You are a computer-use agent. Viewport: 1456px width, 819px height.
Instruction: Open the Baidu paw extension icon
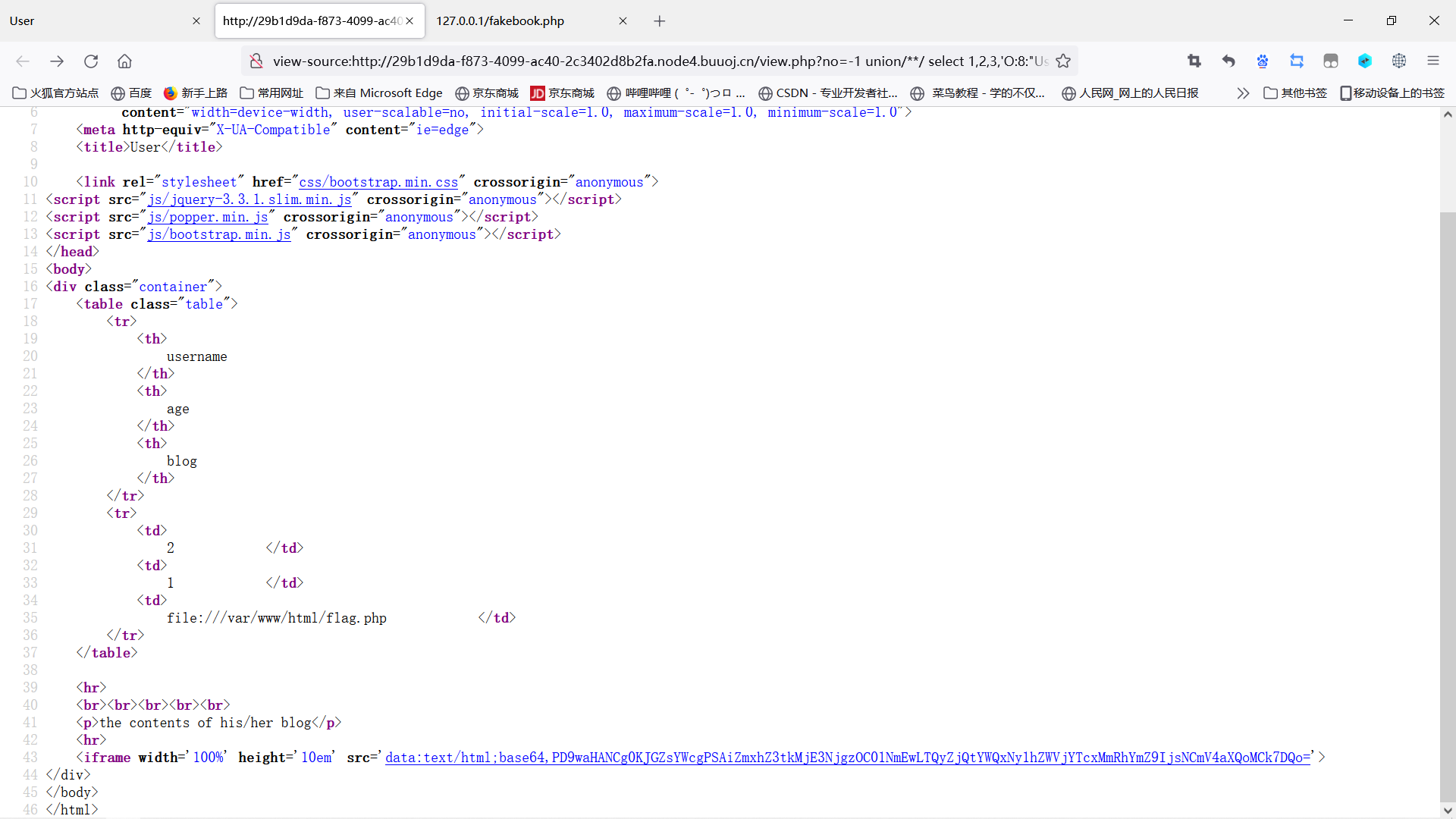point(1263,61)
